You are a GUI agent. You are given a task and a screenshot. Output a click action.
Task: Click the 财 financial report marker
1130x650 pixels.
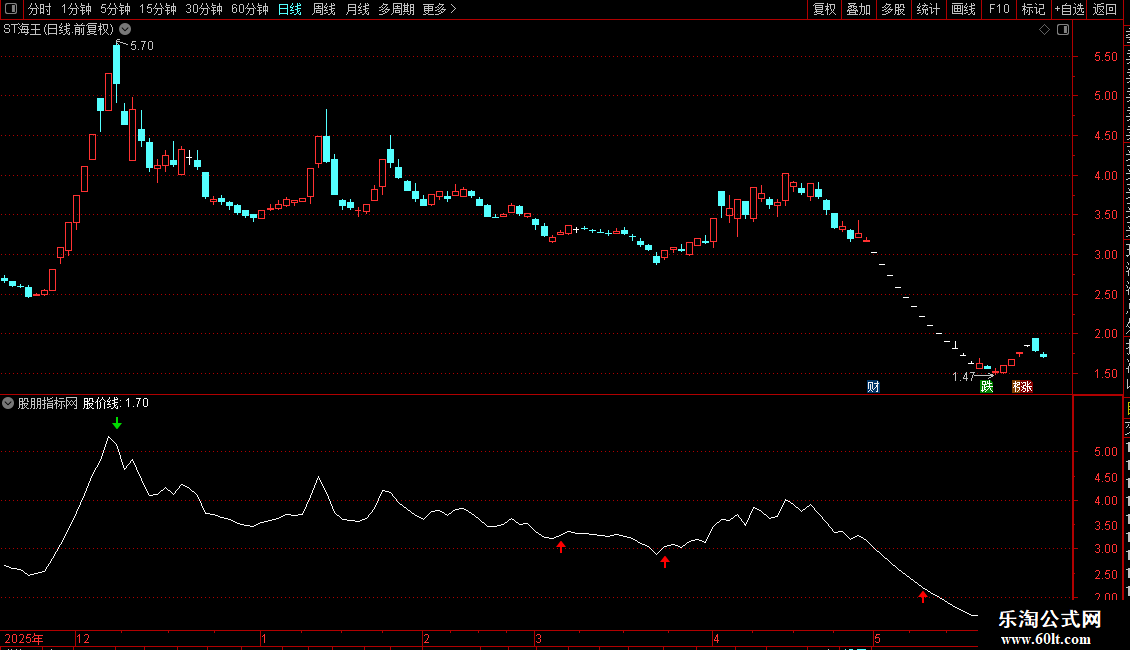point(873,387)
